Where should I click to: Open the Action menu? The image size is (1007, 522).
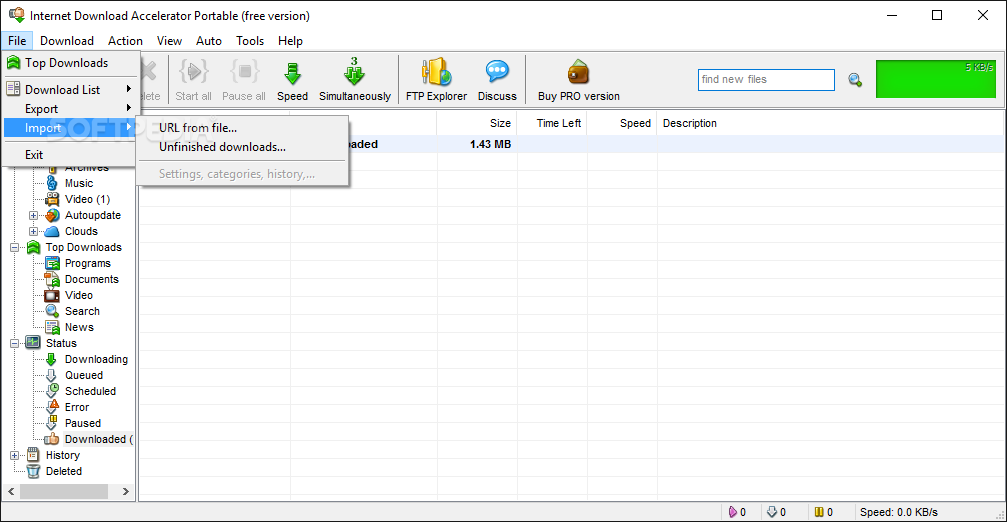(x=125, y=40)
